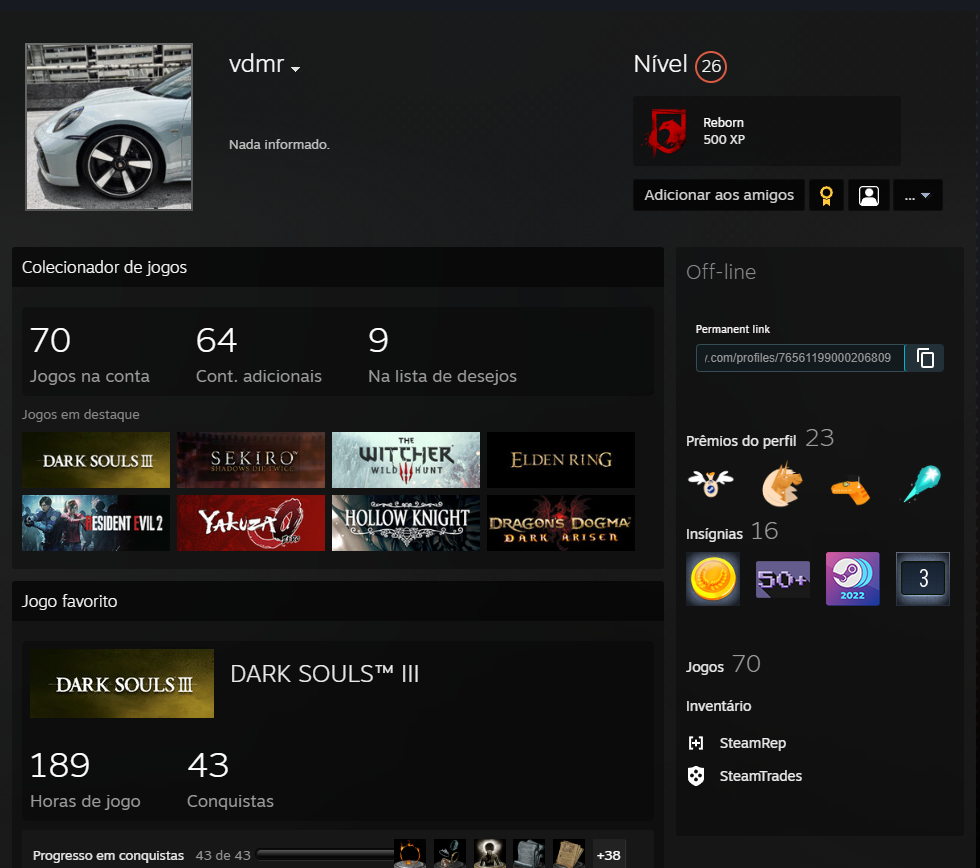This screenshot has width=980, height=868.
Task: Click the permanent link input field
Action: pyautogui.click(x=800, y=358)
